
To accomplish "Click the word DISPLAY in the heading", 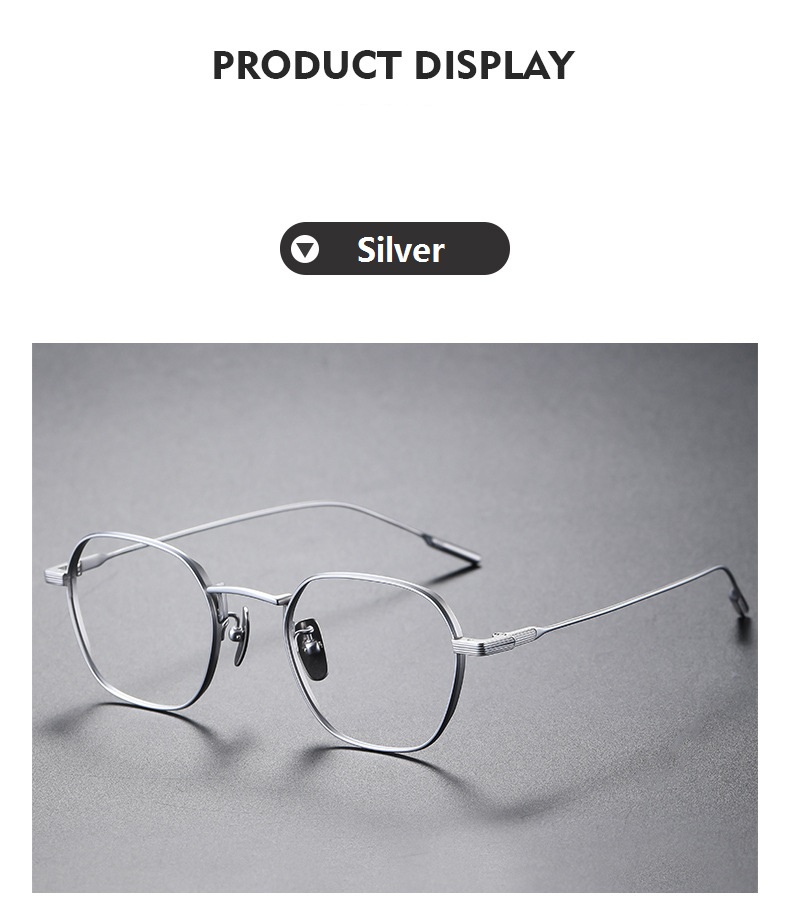I will (494, 65).
